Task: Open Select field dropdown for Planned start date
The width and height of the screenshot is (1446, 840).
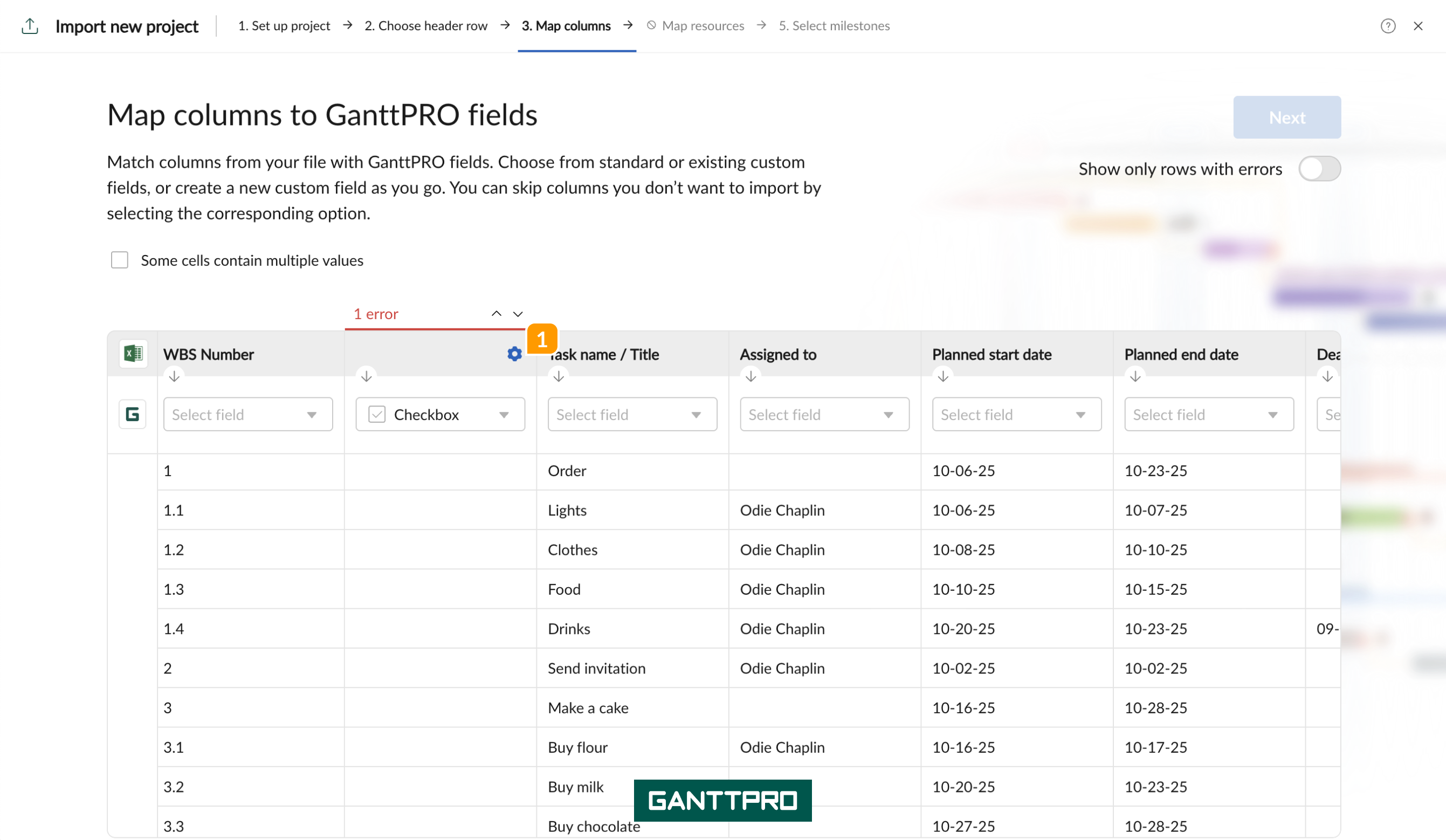Action: 1017,414
